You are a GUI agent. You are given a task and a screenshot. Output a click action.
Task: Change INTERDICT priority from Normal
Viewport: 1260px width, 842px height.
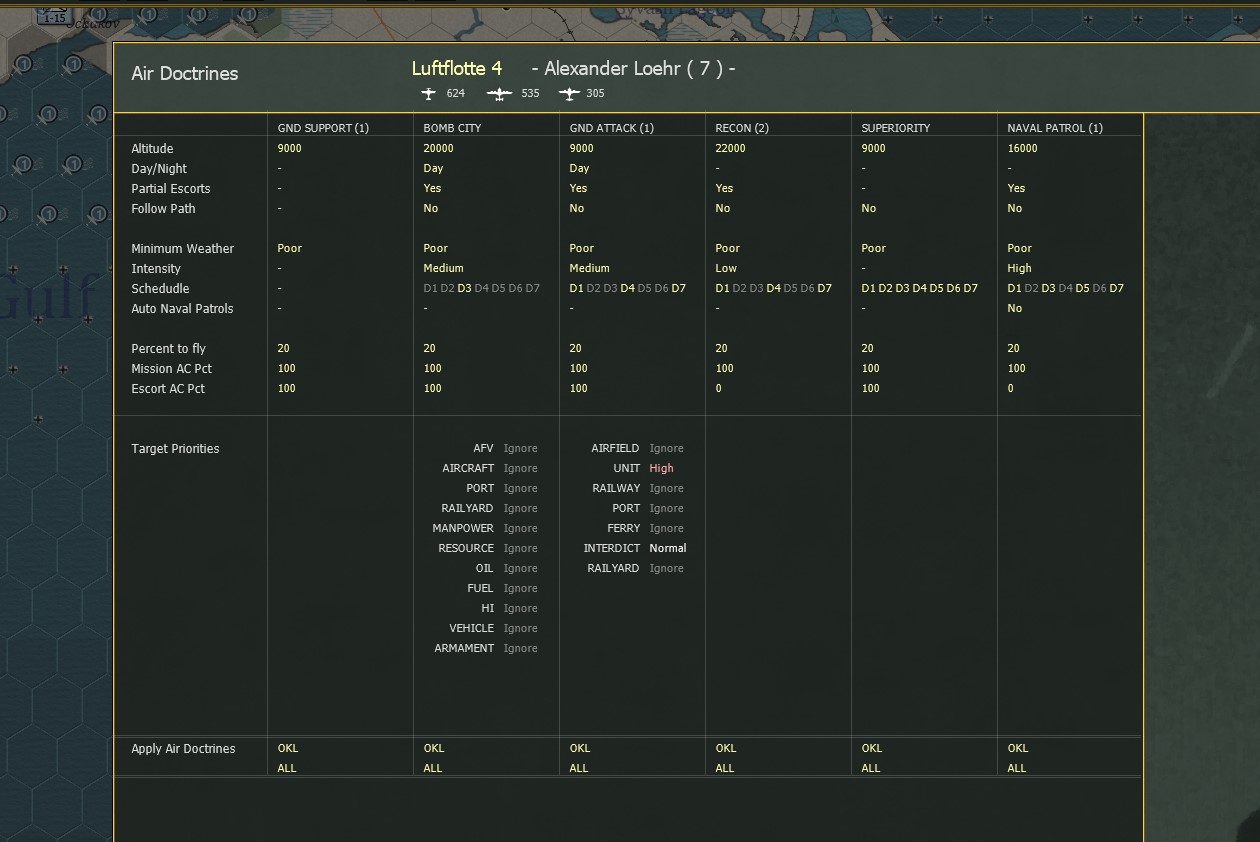pos(668,548)
